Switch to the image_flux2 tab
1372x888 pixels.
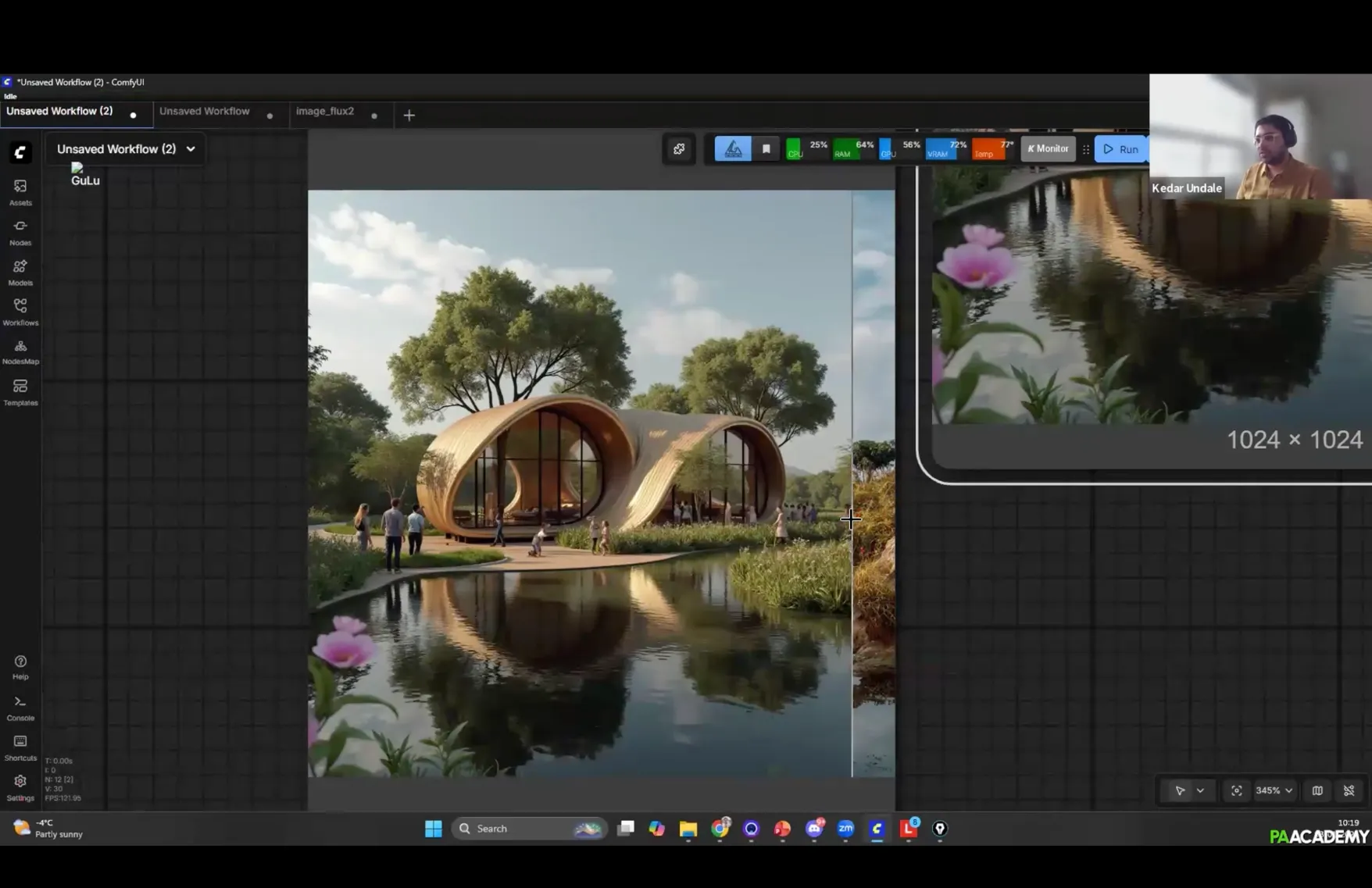(325, 112)
